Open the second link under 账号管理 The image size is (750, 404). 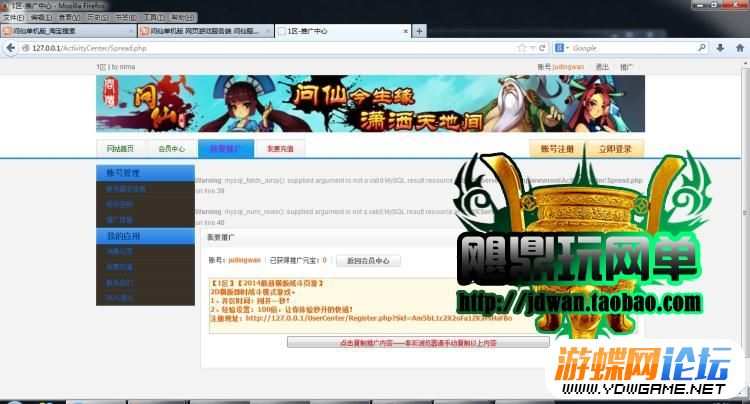(119, 204)
